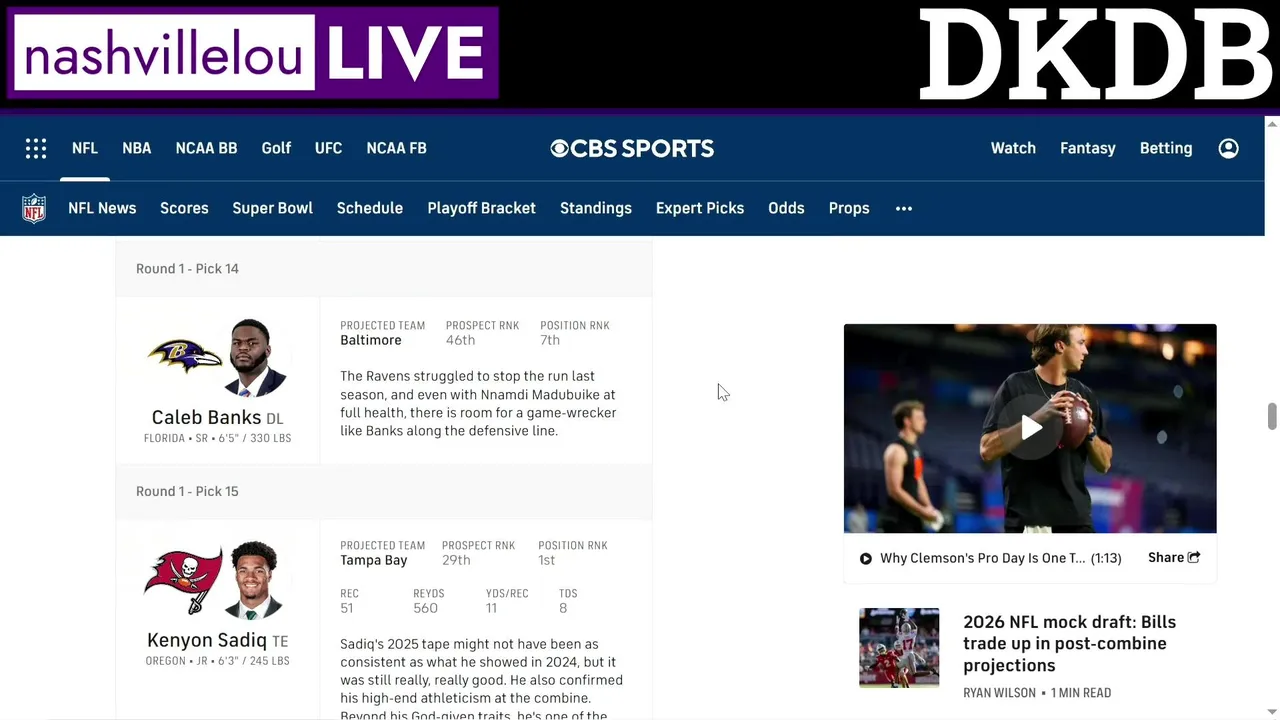Click the page scrollbar thumb

pos(1272,416)
